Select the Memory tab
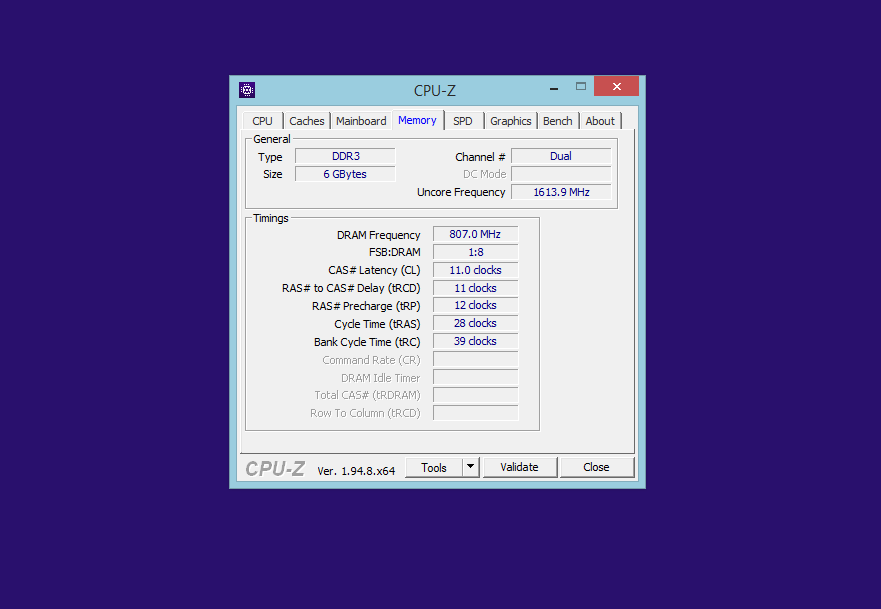 tap(417, 120)
